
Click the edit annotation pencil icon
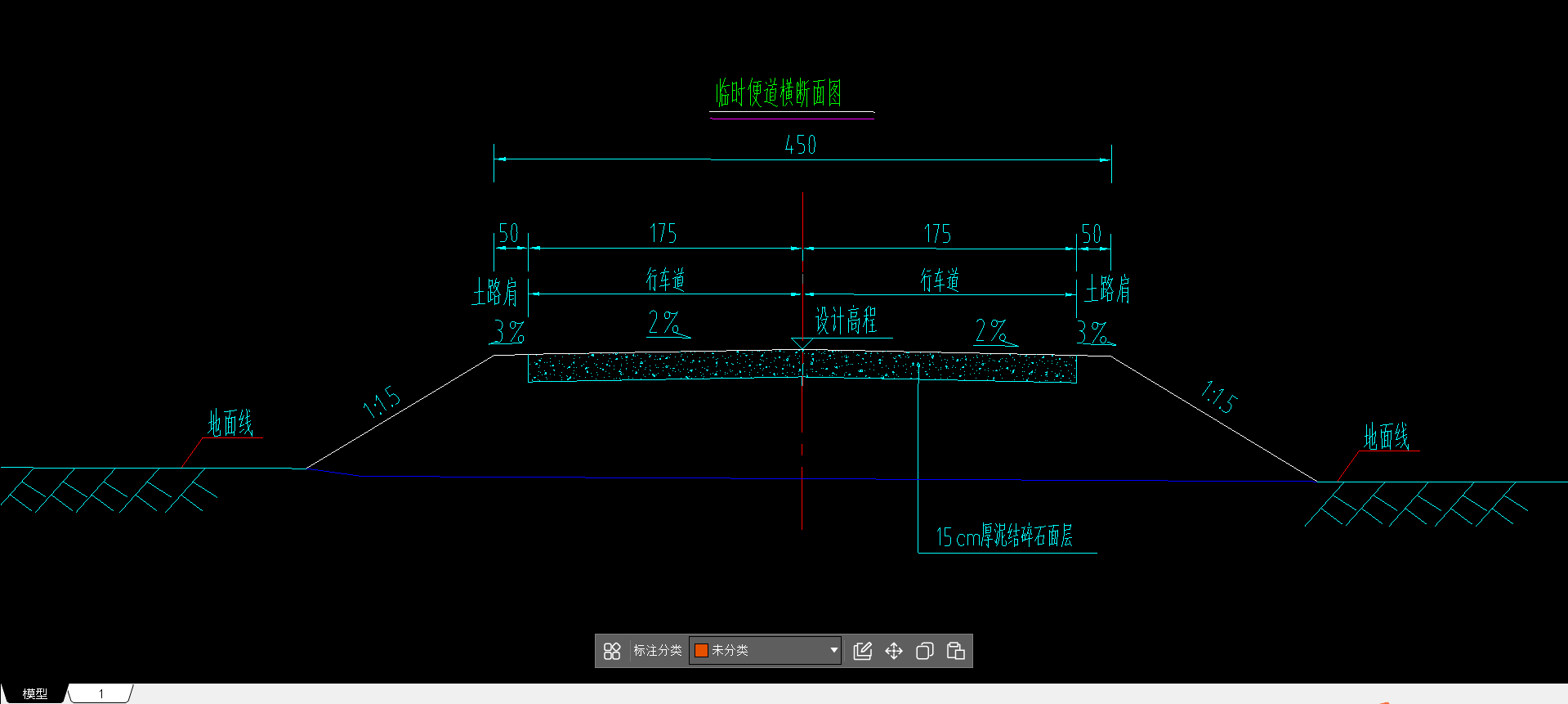click(x=862, y=651)
